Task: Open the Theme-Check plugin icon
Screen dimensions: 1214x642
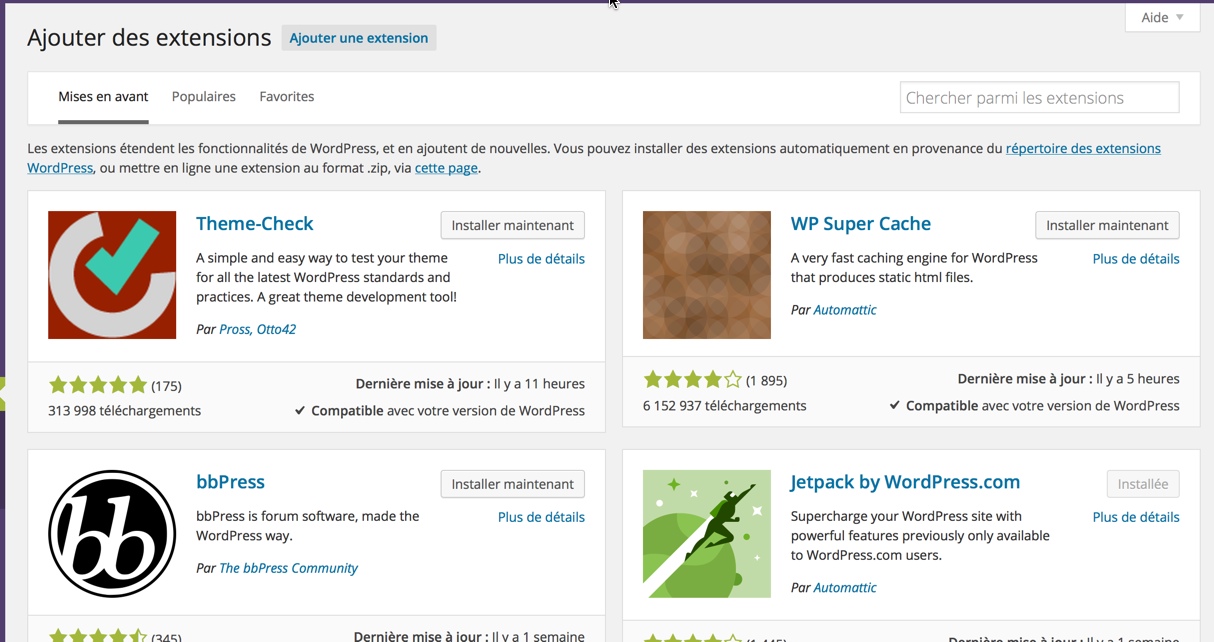Action: [x=112, y=275]
